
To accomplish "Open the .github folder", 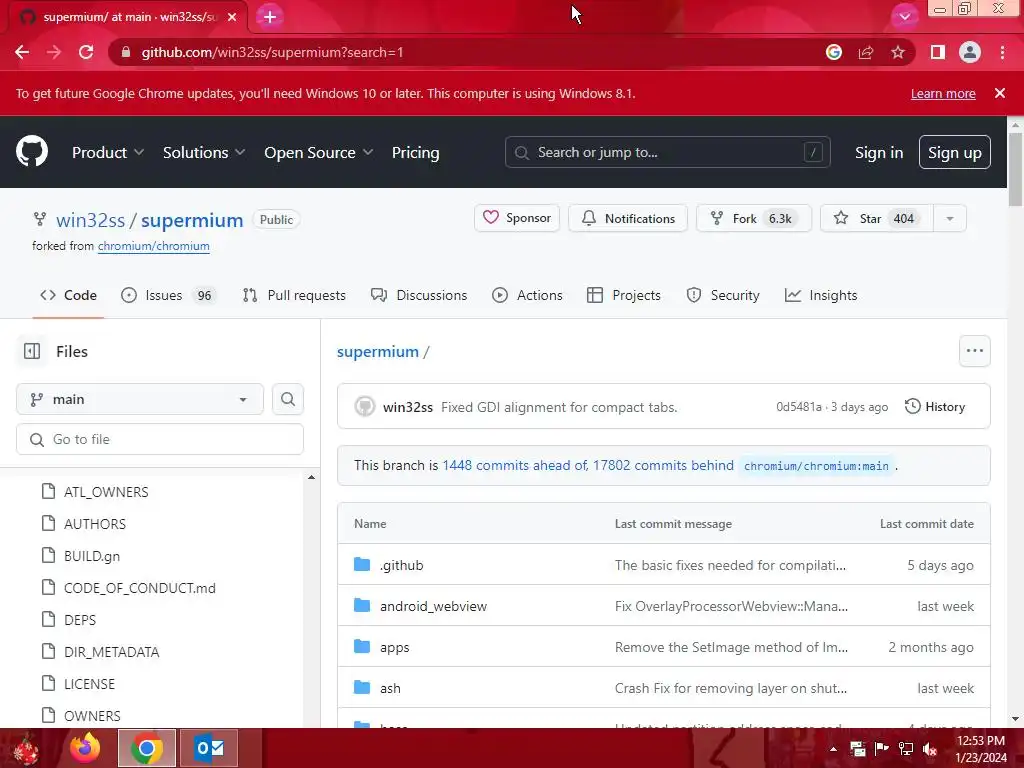I will coord(402,565).
